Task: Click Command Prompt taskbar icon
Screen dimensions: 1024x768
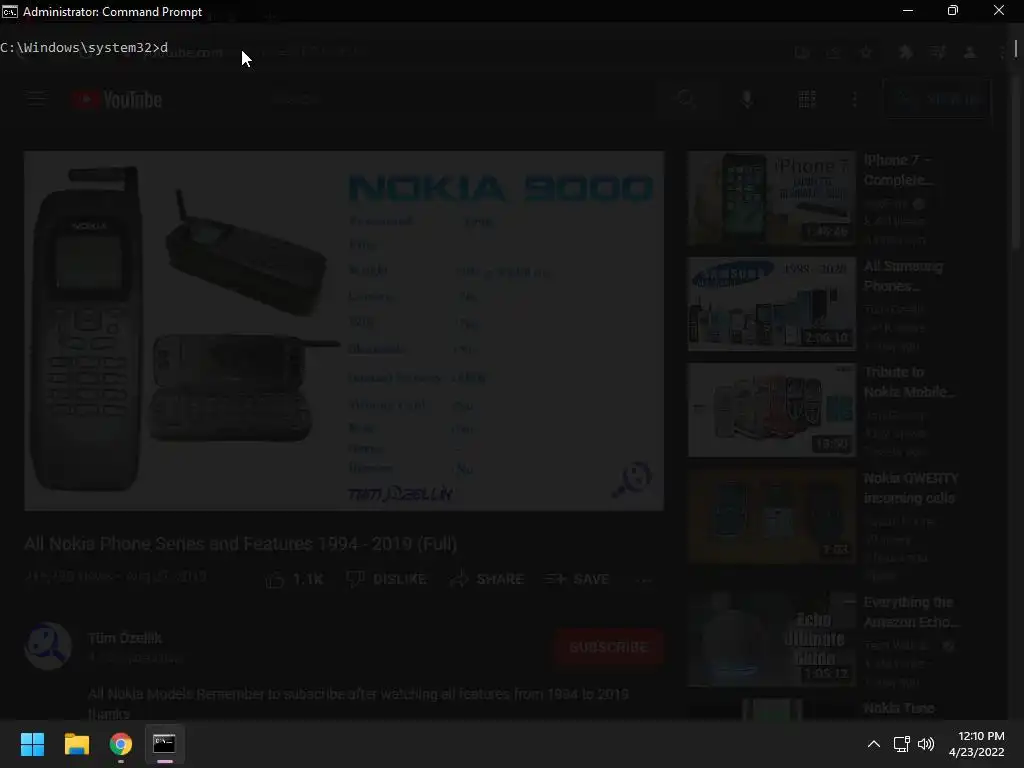Action: point(165,744)
